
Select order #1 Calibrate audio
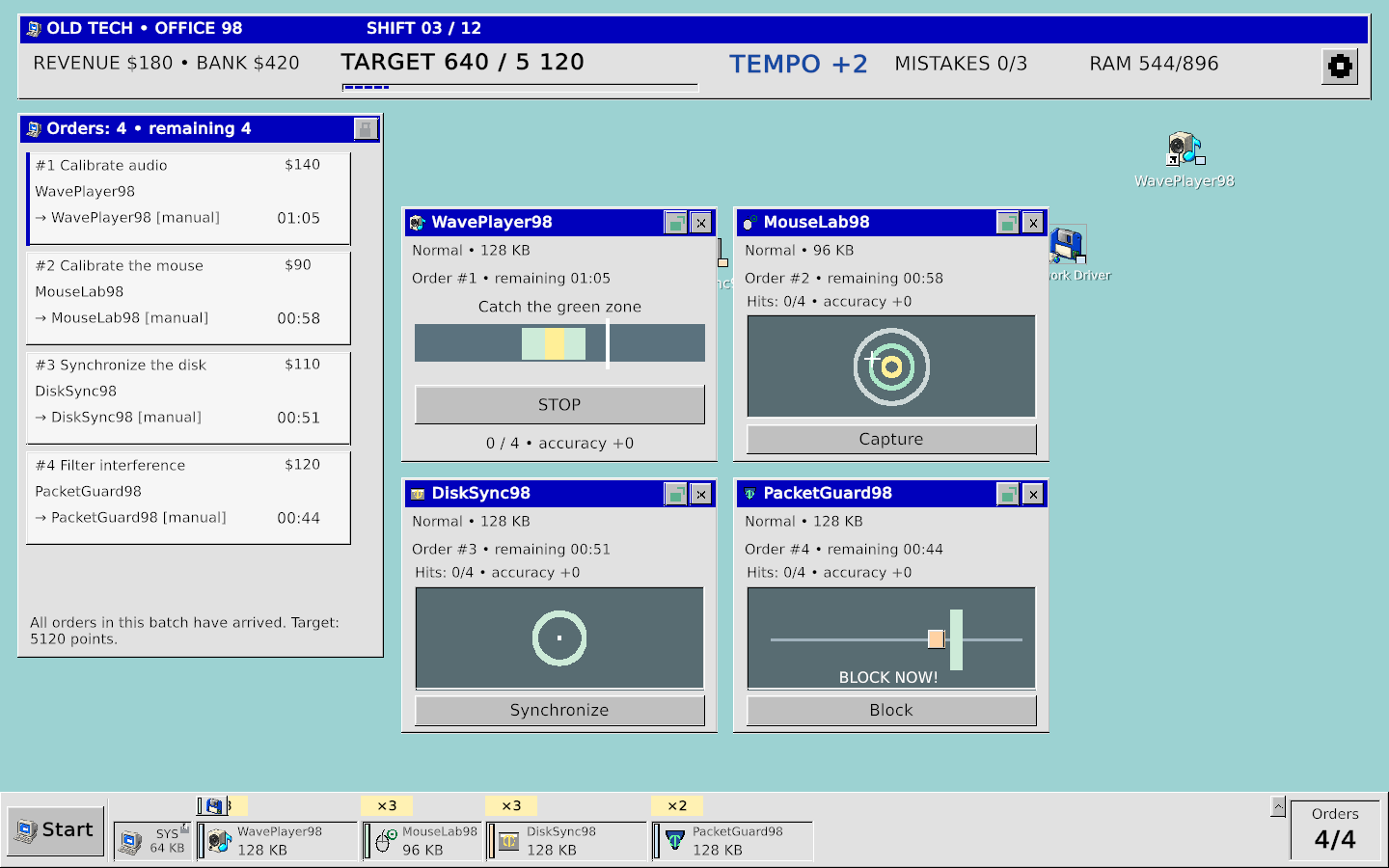(188, 198)
